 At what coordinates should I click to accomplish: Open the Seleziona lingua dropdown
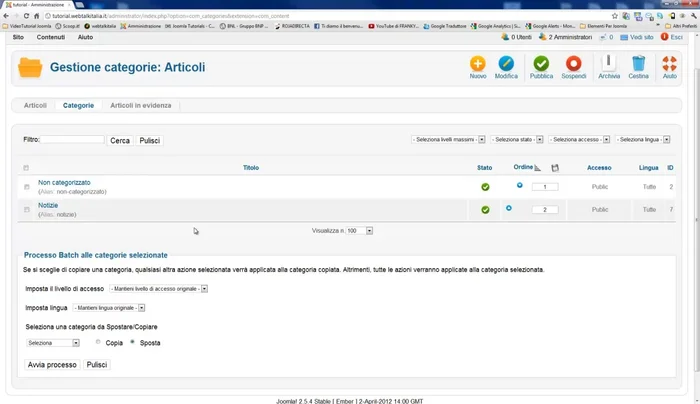tap(643, 140)
